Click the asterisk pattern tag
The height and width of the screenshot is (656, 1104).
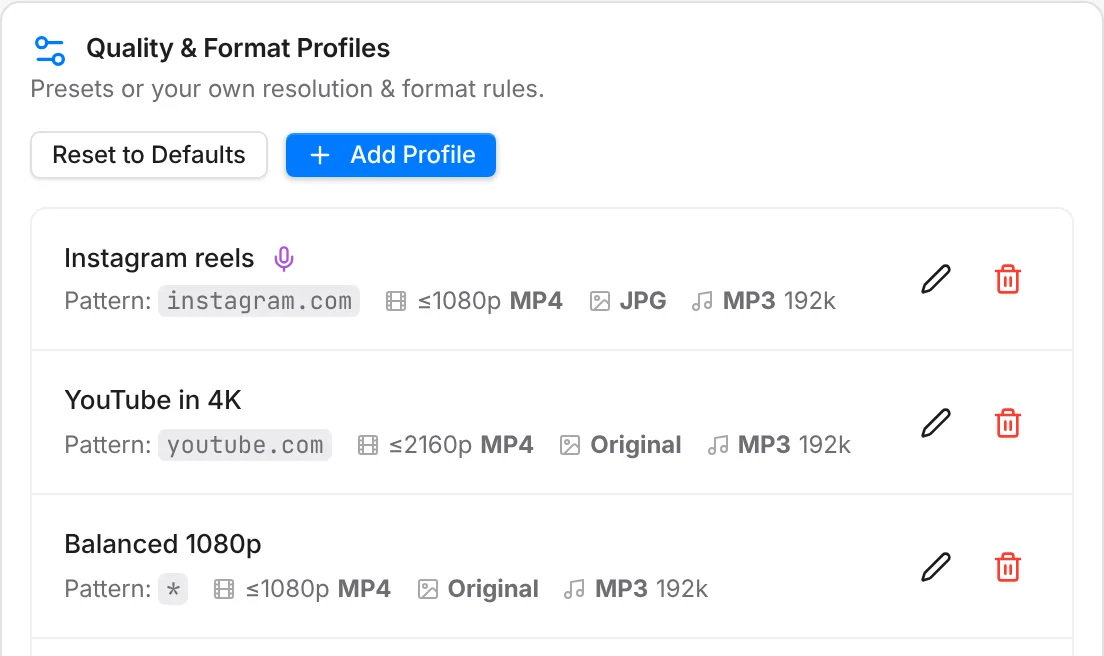point(173,588)
